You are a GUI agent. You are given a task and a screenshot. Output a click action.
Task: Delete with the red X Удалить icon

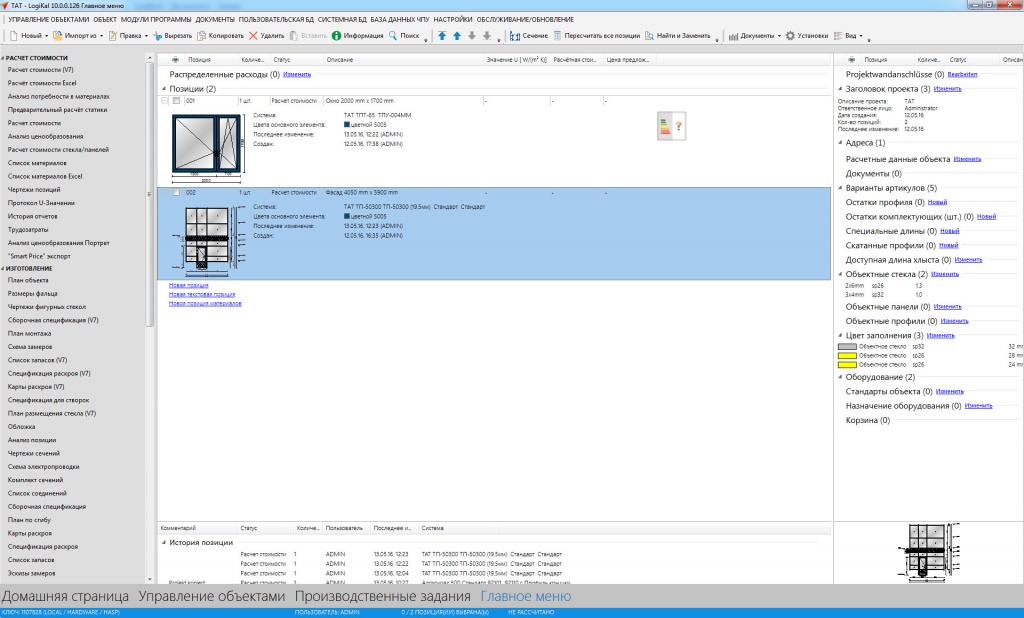pyautogui.click(x=253, y=36)
